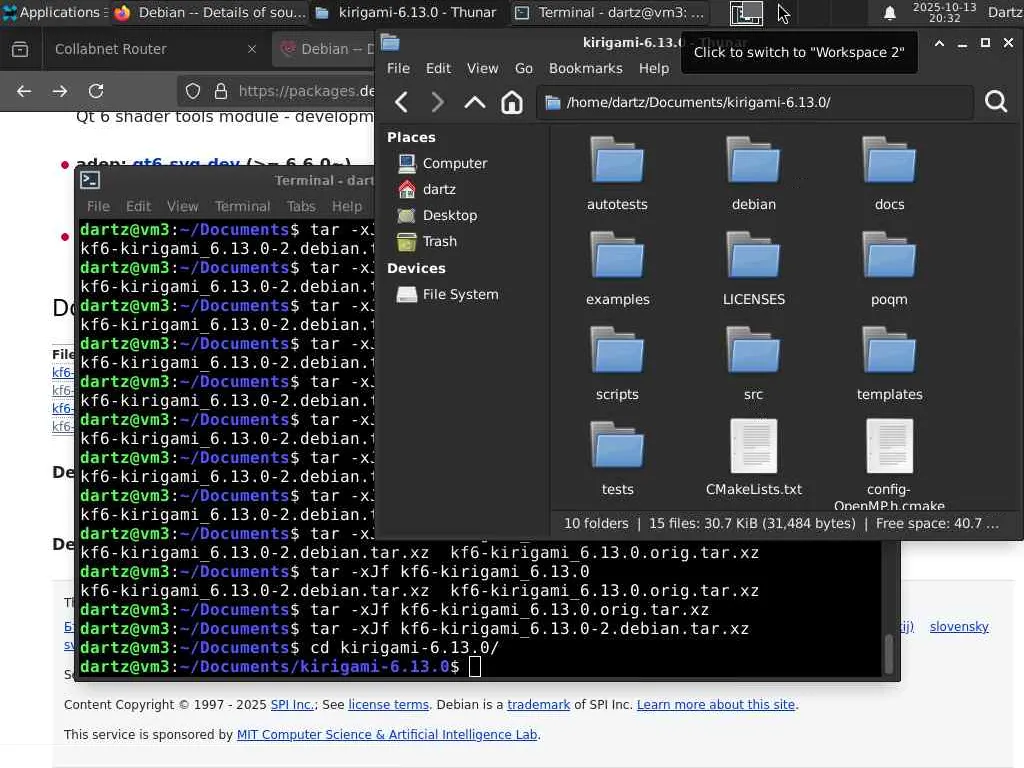Select the CMakeLists.txt file
The image size is (1024, 768).
(754, 458)
